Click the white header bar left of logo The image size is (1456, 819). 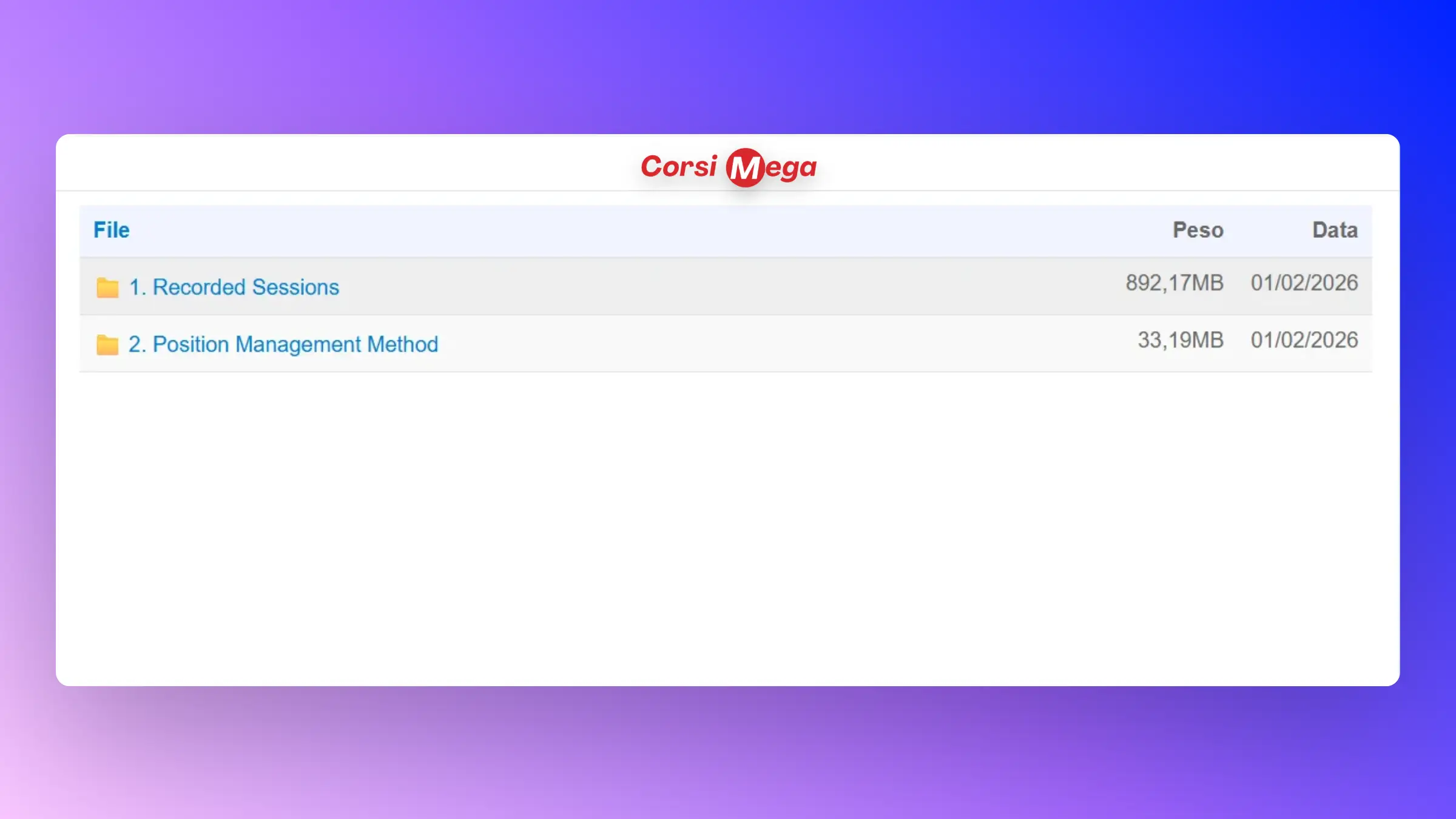[x=340, y=163]
